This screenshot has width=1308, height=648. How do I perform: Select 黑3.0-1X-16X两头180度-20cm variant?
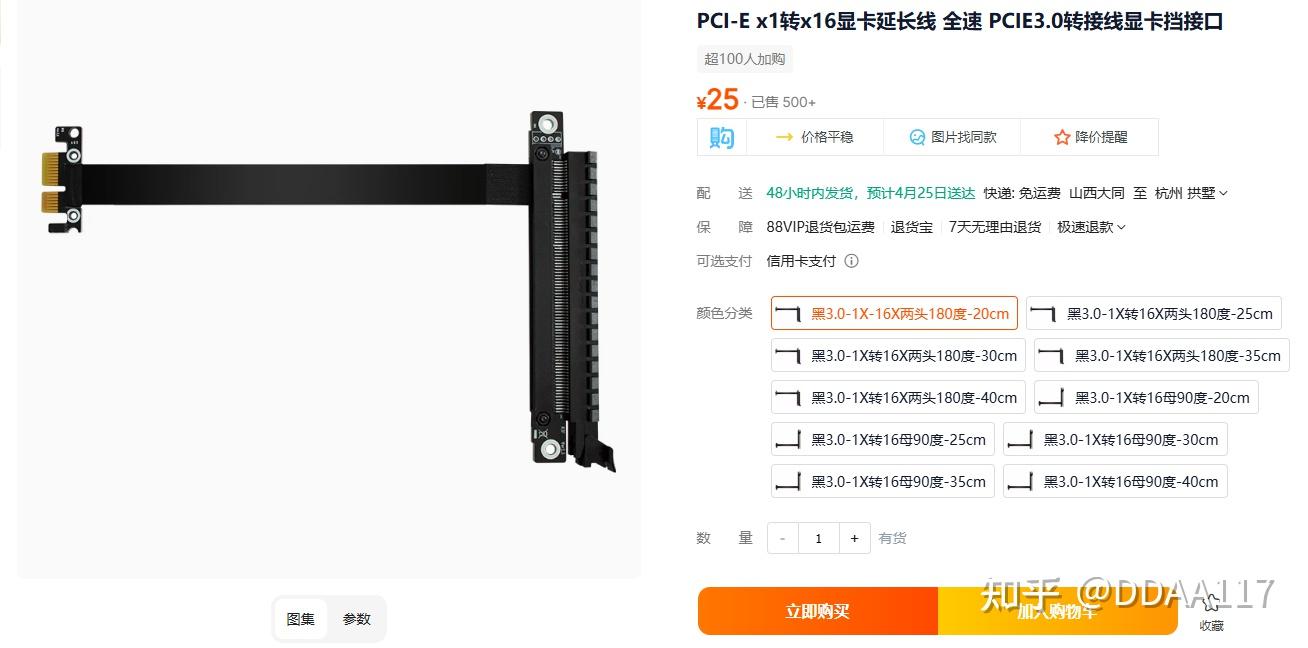pos(894,313)
